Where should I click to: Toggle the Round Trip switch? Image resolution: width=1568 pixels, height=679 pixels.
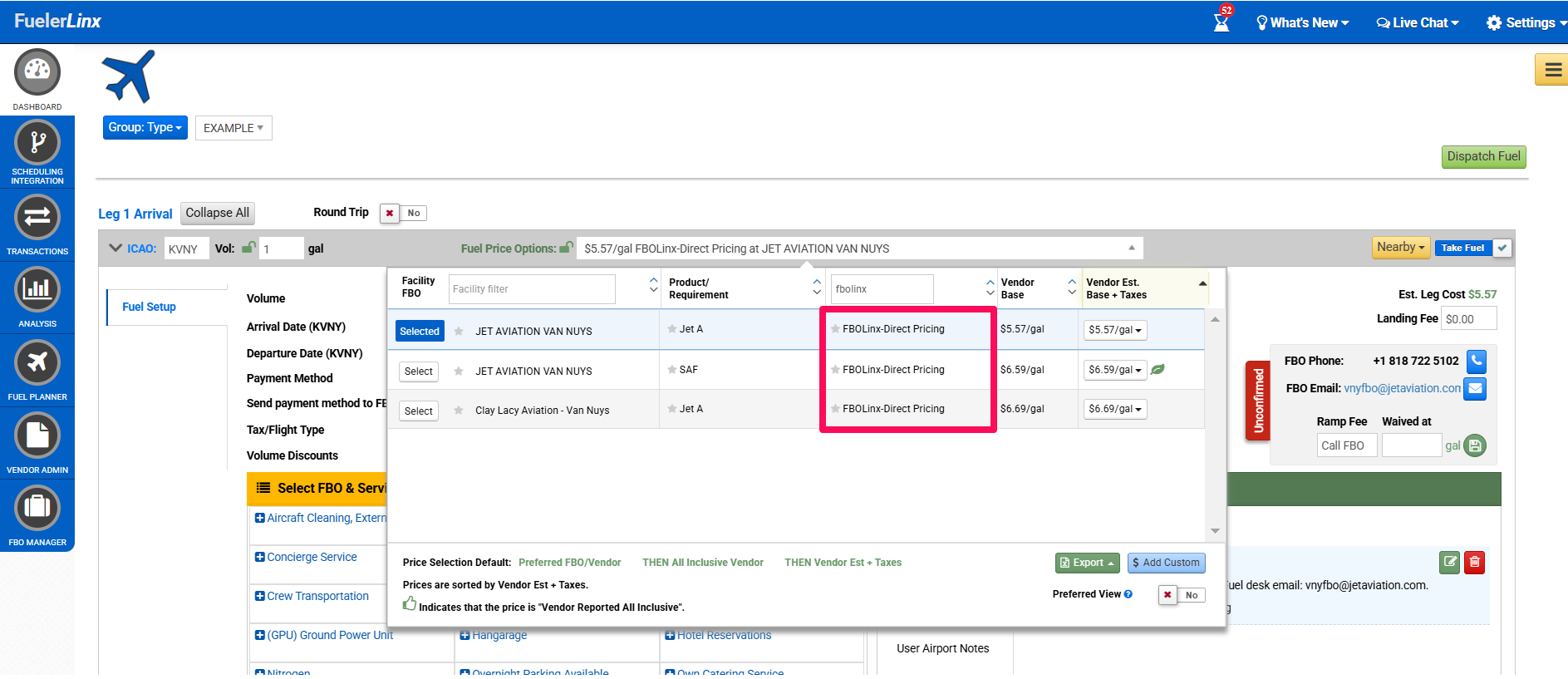[403, 214]
